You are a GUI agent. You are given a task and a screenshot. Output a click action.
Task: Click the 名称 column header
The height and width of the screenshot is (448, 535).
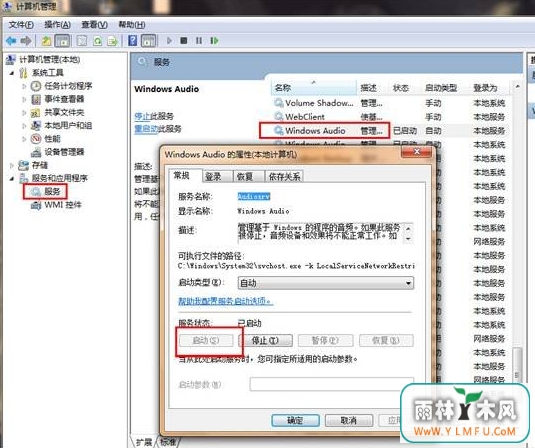point(314,88)
